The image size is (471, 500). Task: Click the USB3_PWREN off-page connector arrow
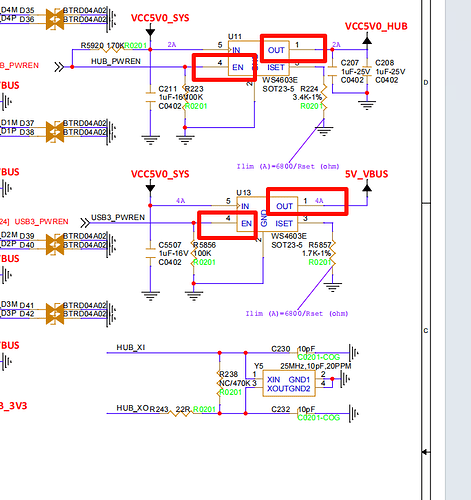(x=85, y=223)
